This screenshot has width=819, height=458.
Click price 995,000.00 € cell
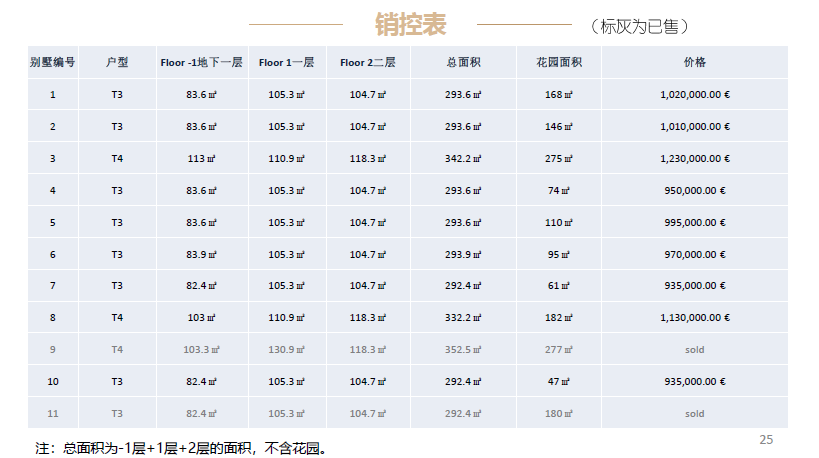pos(695,222)
